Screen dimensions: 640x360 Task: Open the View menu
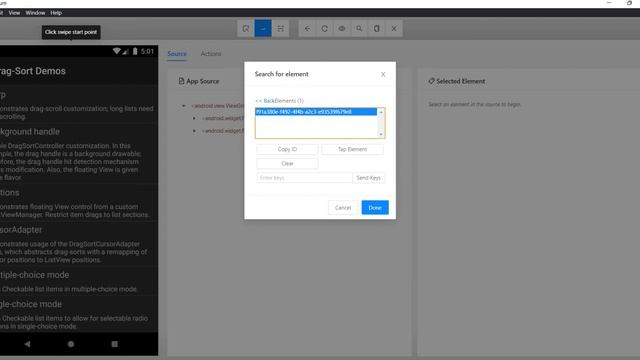(14, 13)
